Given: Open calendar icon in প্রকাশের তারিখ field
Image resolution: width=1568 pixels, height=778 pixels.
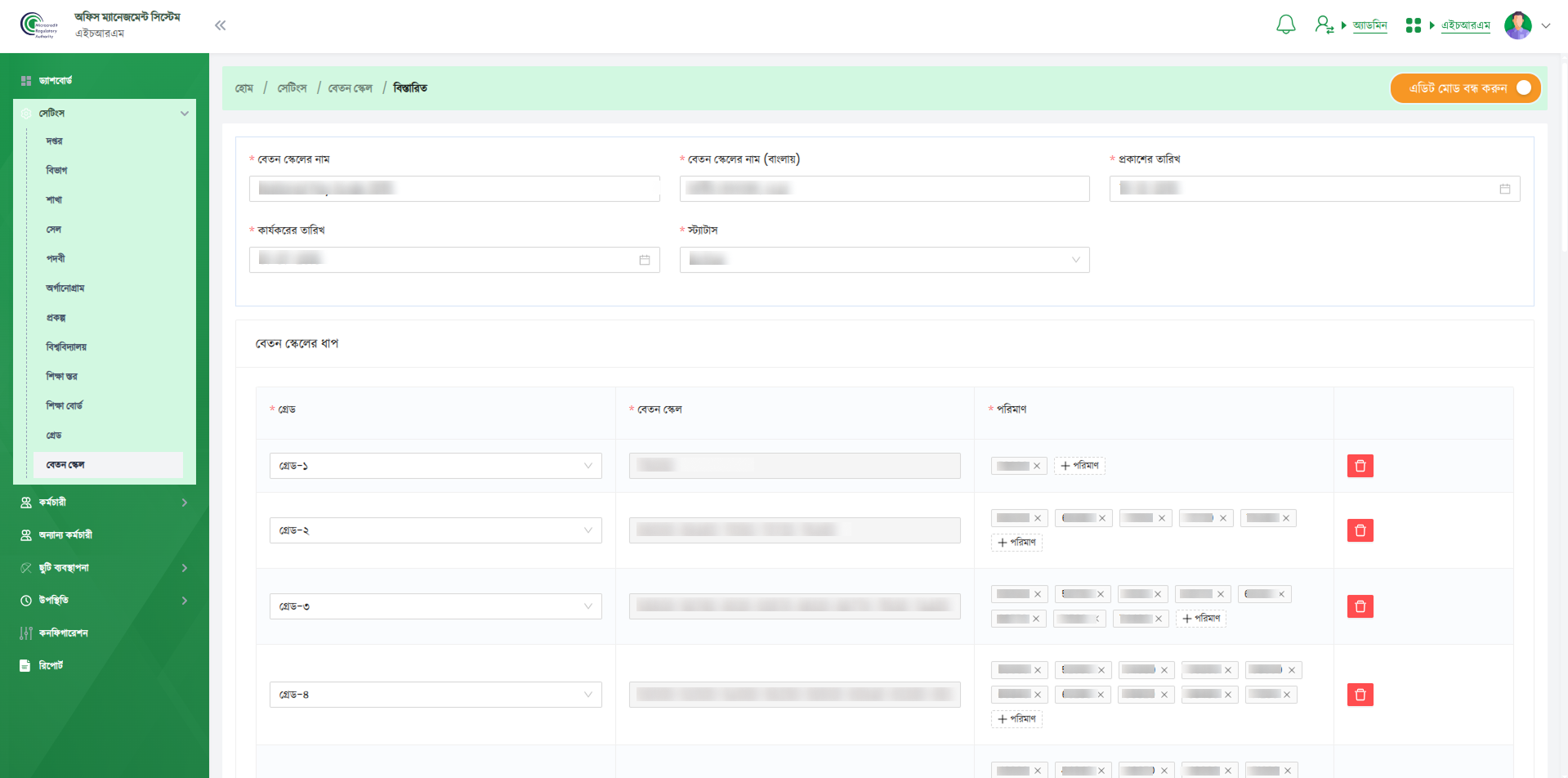Looking at the screenshot, I should 1504,189.
